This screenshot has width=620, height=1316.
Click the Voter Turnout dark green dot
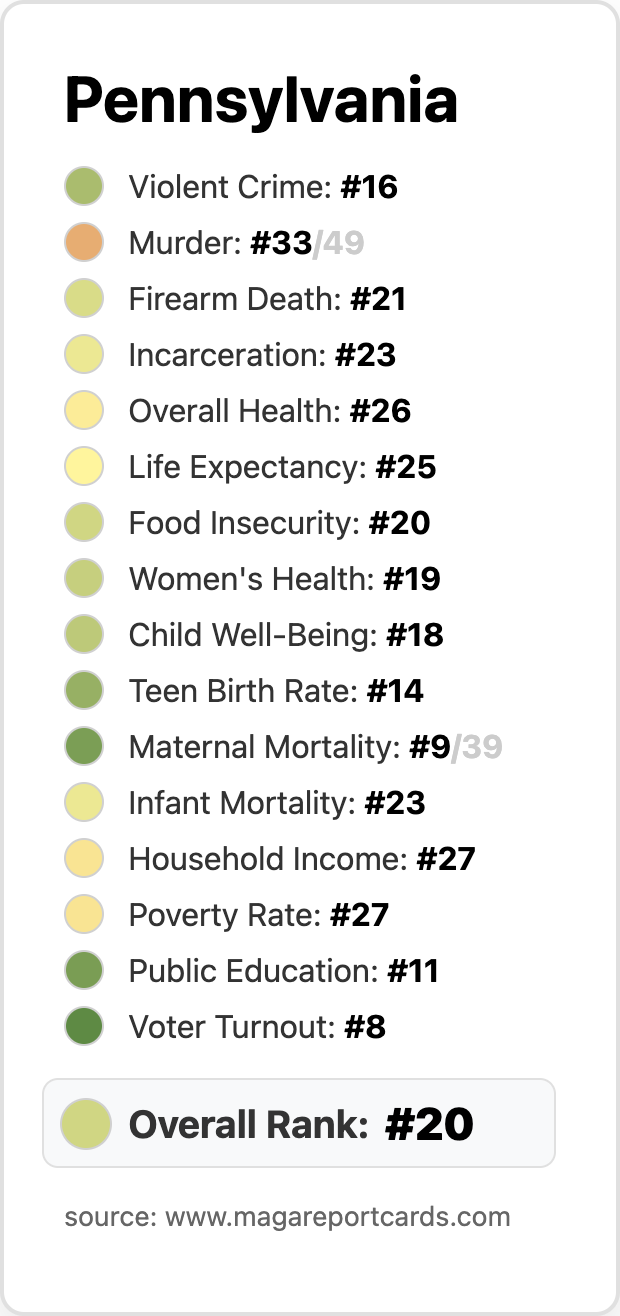(85, 1027)
